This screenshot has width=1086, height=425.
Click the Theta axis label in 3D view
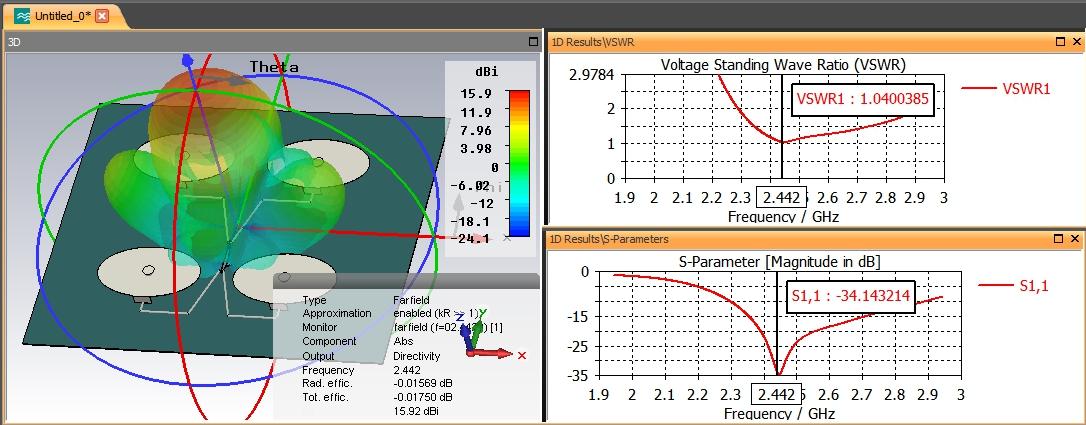tap(274, 67)
